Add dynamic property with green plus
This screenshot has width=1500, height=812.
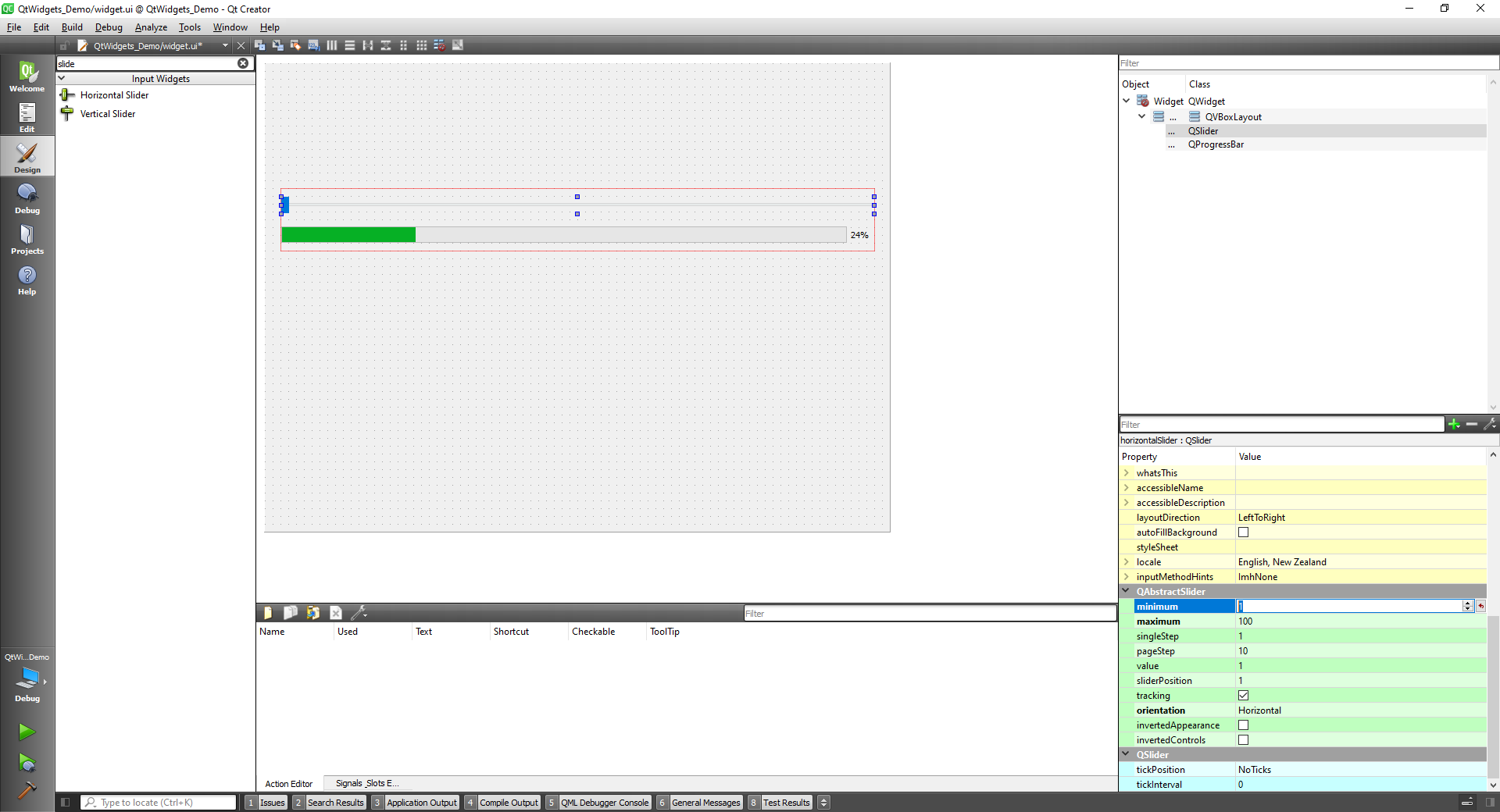[x=1454, y=424]
